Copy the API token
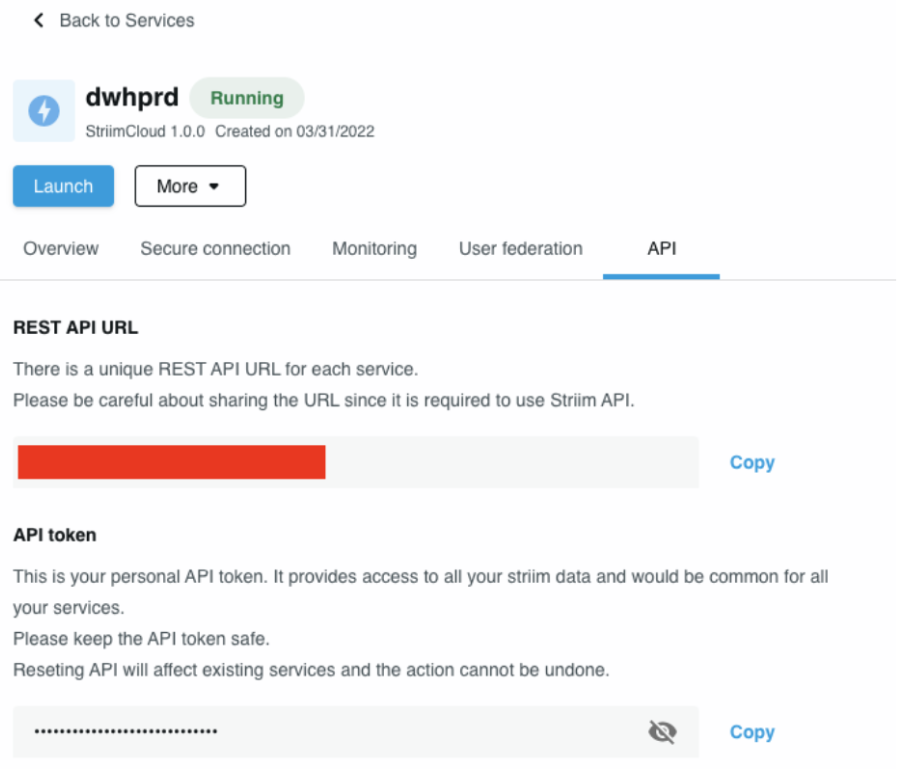910x769 pixels. 752,732
